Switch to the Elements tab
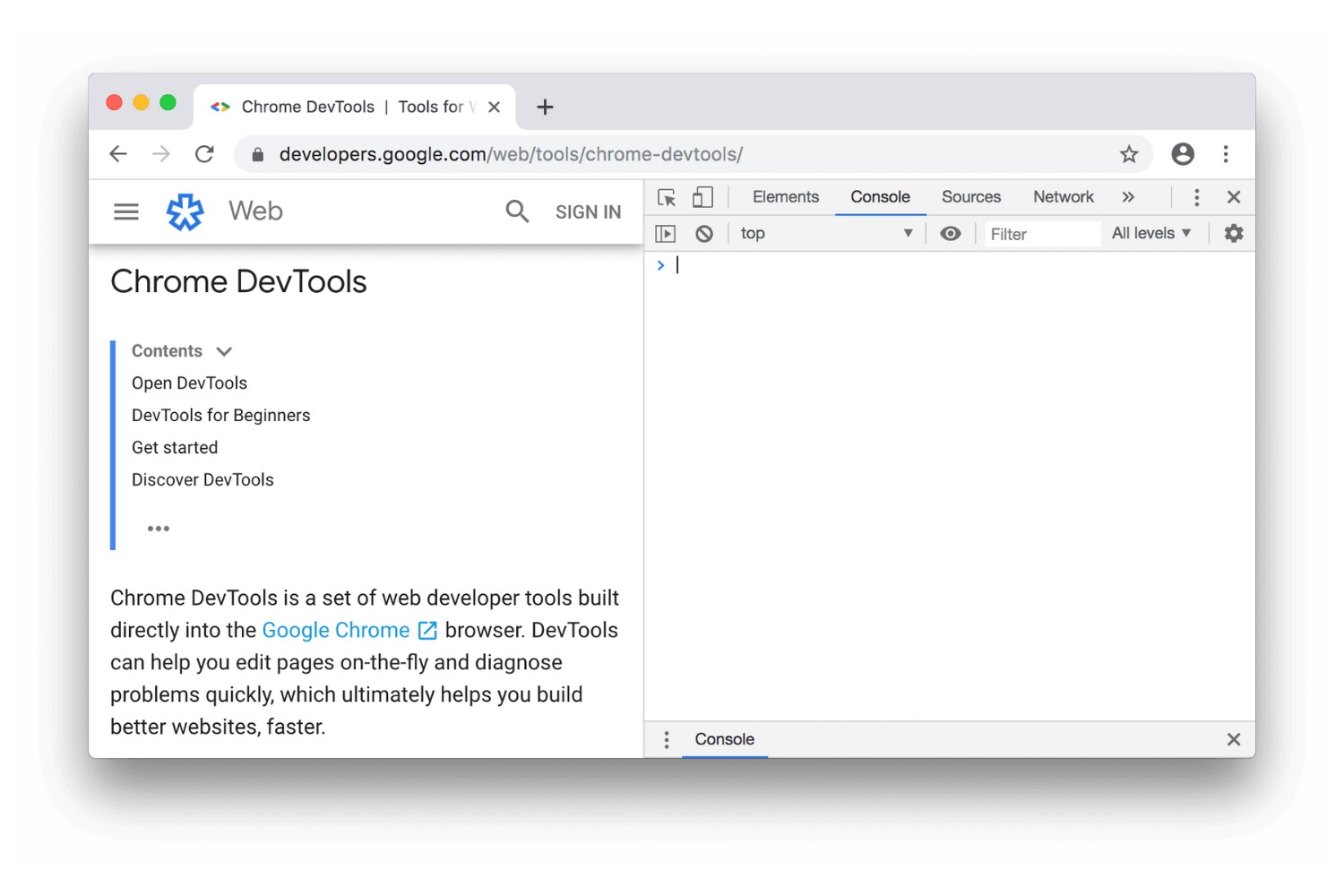1344x896 pixels. [785, 197]
